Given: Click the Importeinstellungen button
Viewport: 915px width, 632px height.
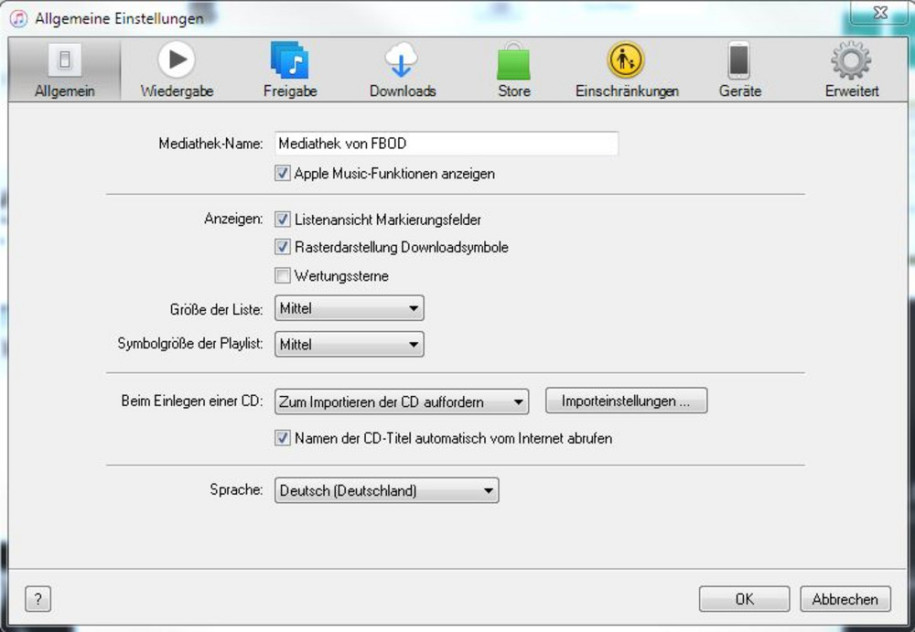Looking at the screenshot, I should [626, 401].
